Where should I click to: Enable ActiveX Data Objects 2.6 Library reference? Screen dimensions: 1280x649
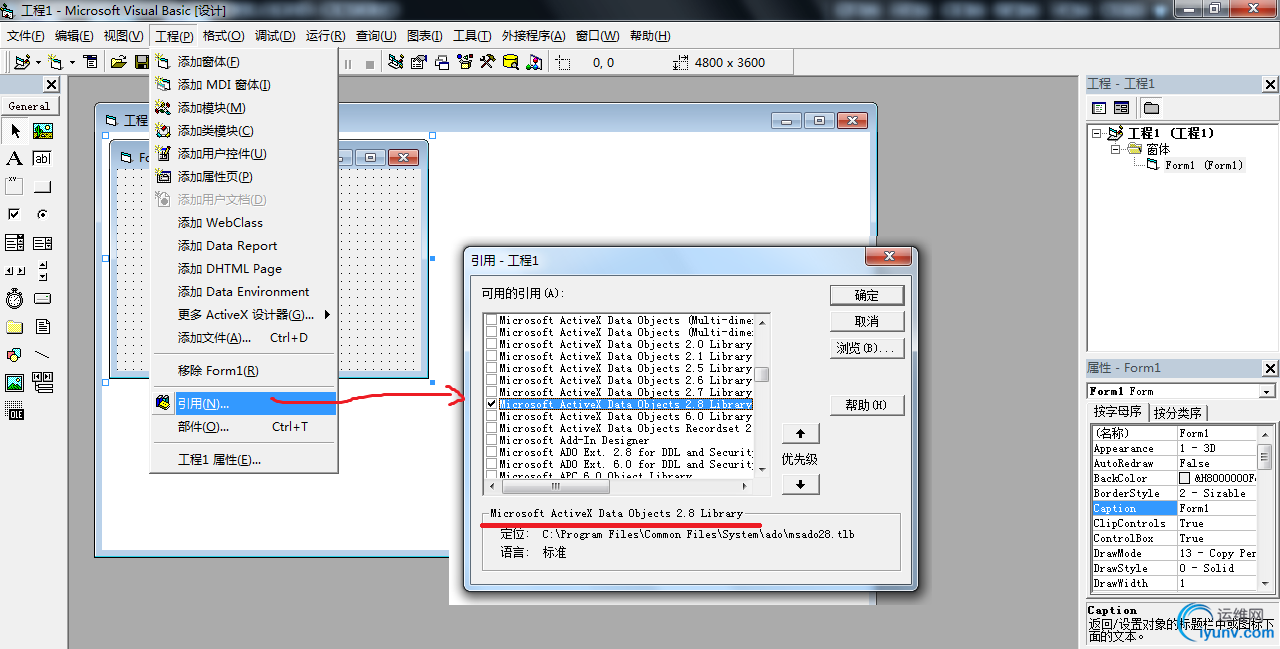(x=491, y=381)
